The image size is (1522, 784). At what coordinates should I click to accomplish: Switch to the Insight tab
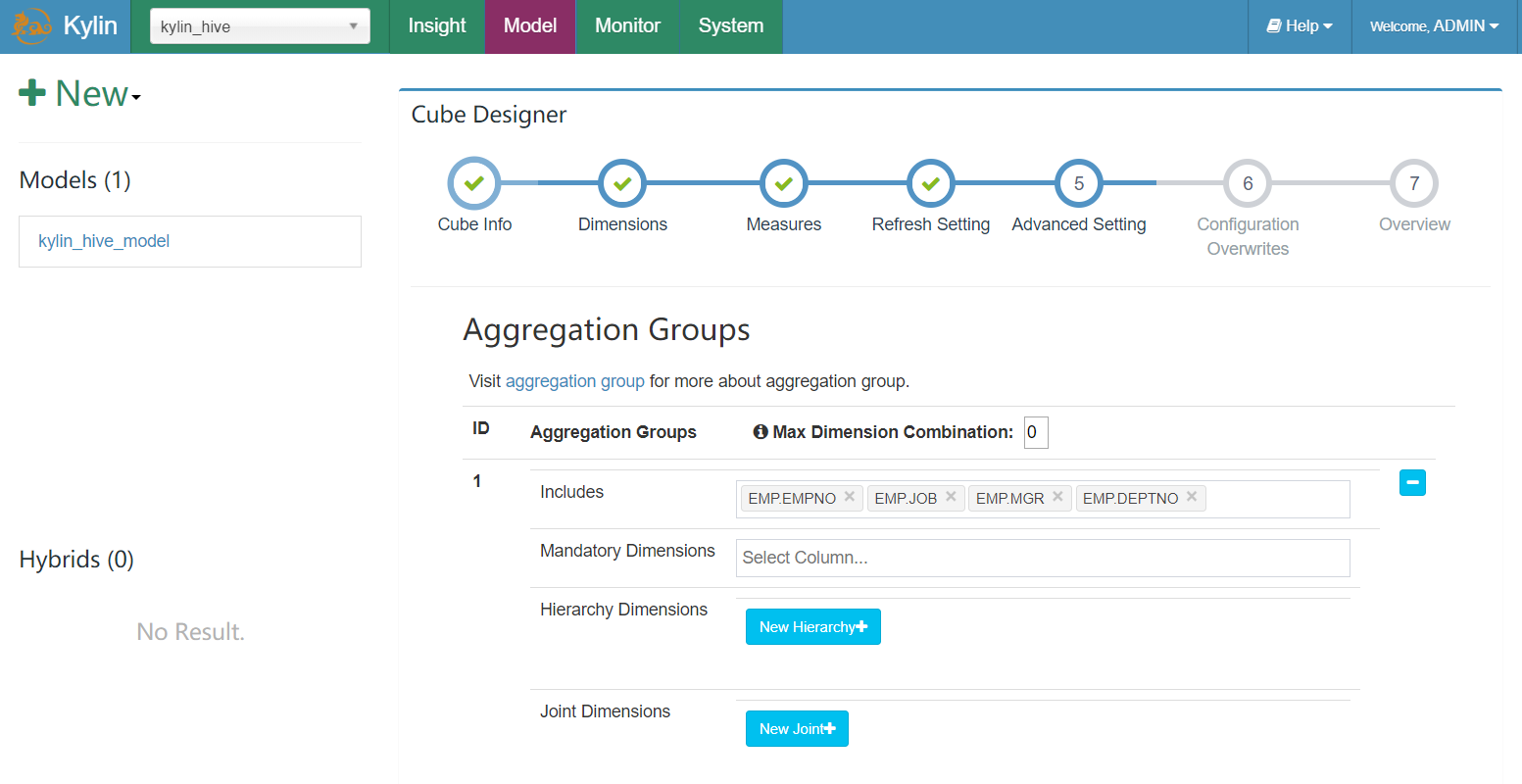point(437,26)
